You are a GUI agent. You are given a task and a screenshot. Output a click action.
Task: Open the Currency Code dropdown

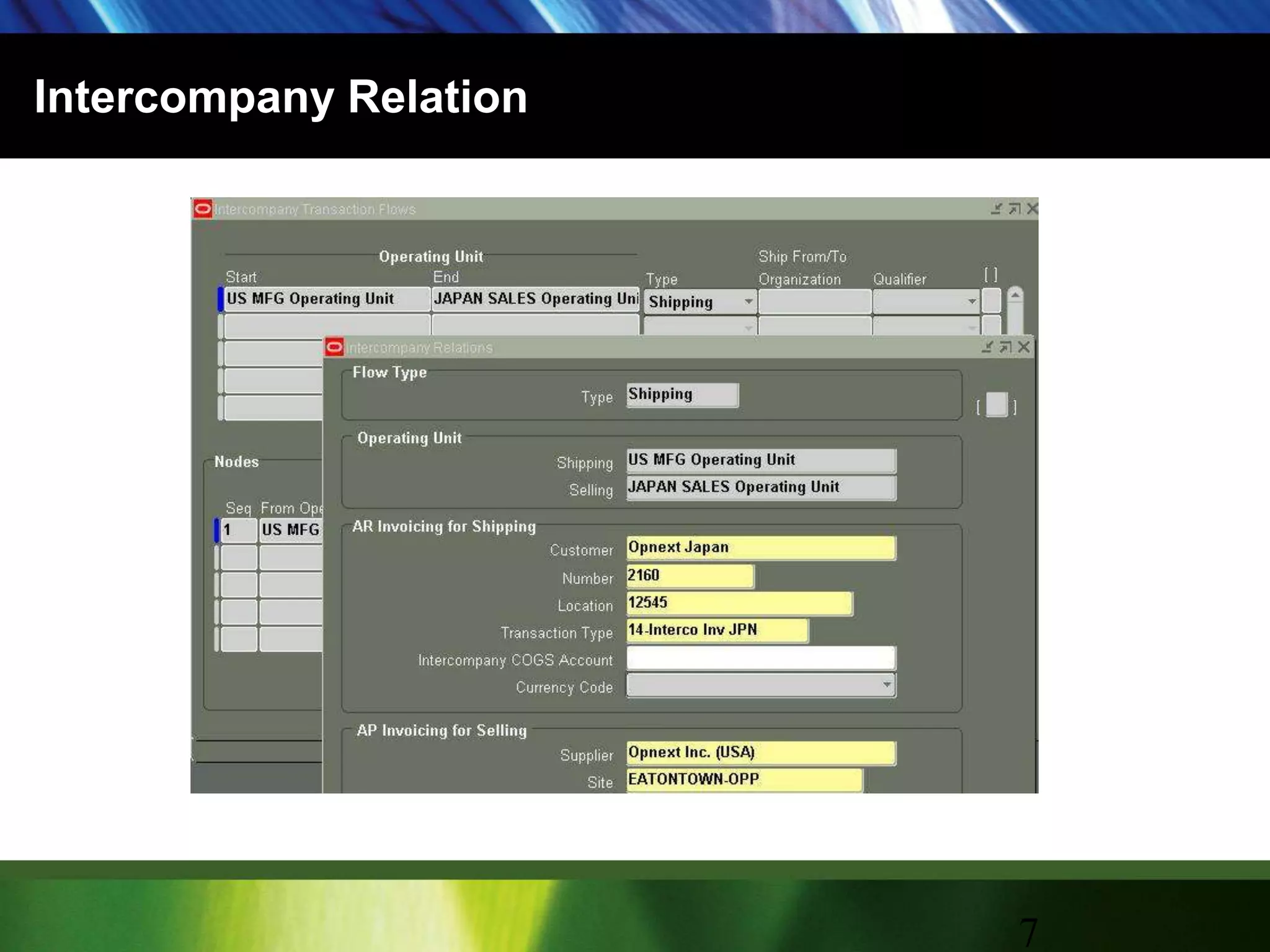(887, 685)
